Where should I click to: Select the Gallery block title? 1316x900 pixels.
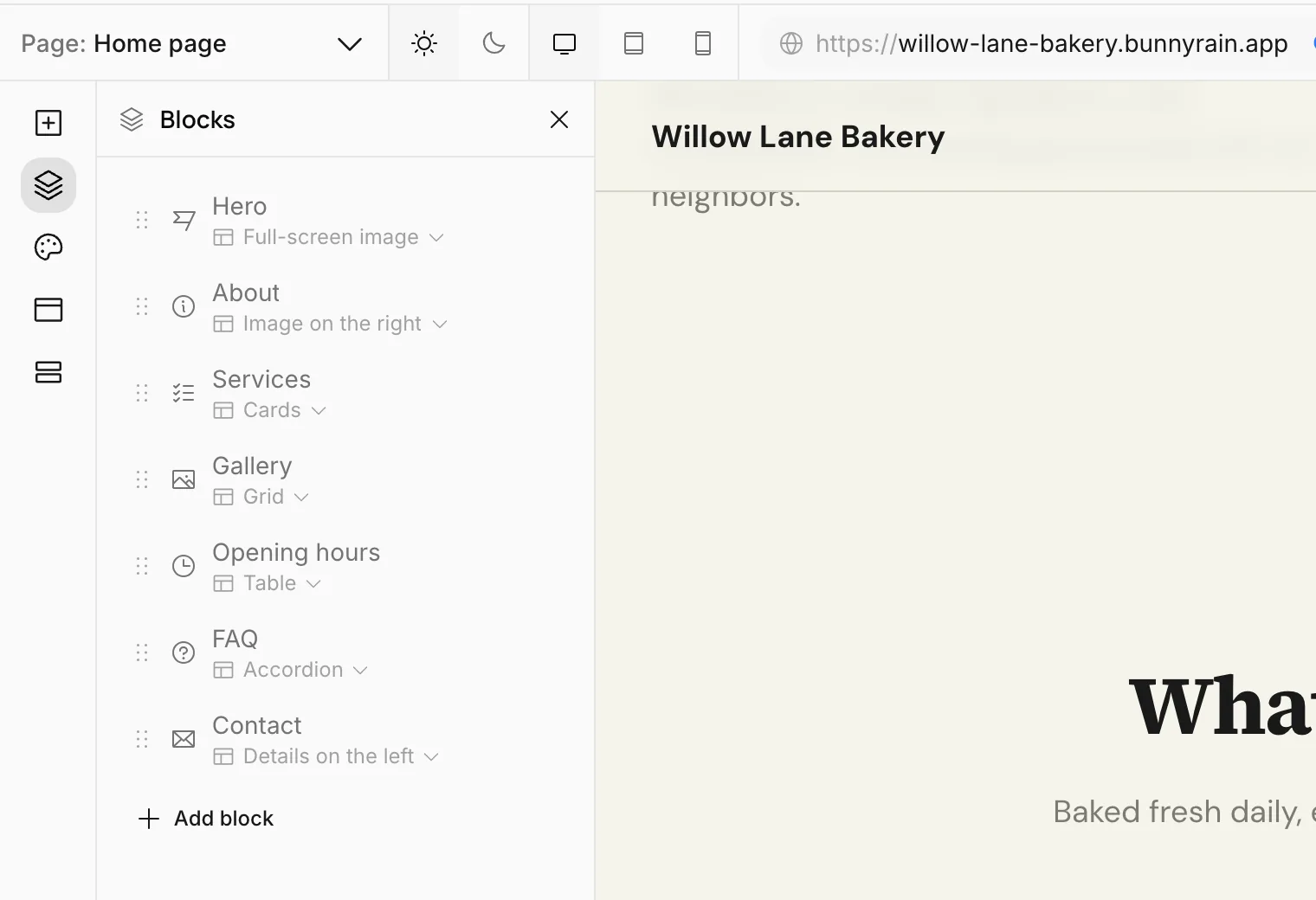(252, 466)
